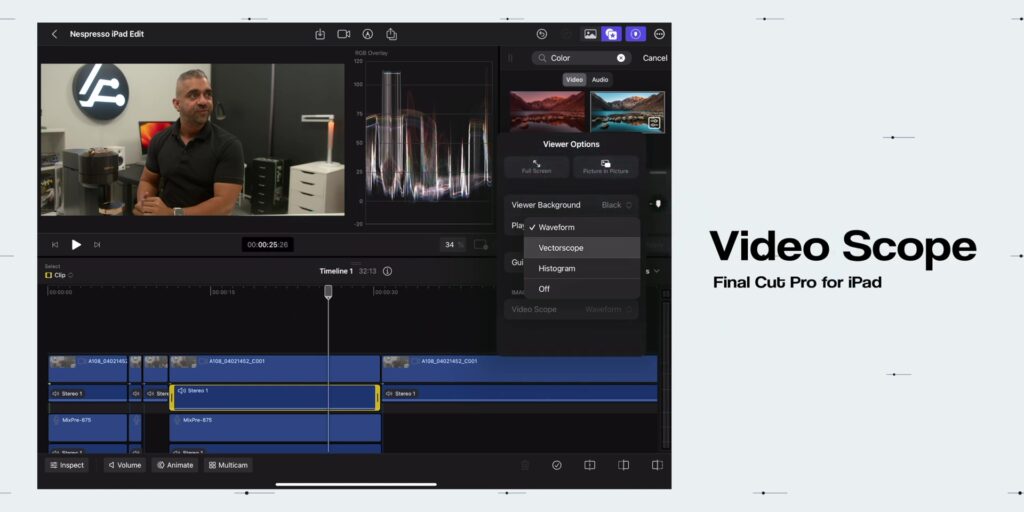Click the trash delete icon in bottom bar
Screen dimensions: 1024x512
click(x=524, y=465)
